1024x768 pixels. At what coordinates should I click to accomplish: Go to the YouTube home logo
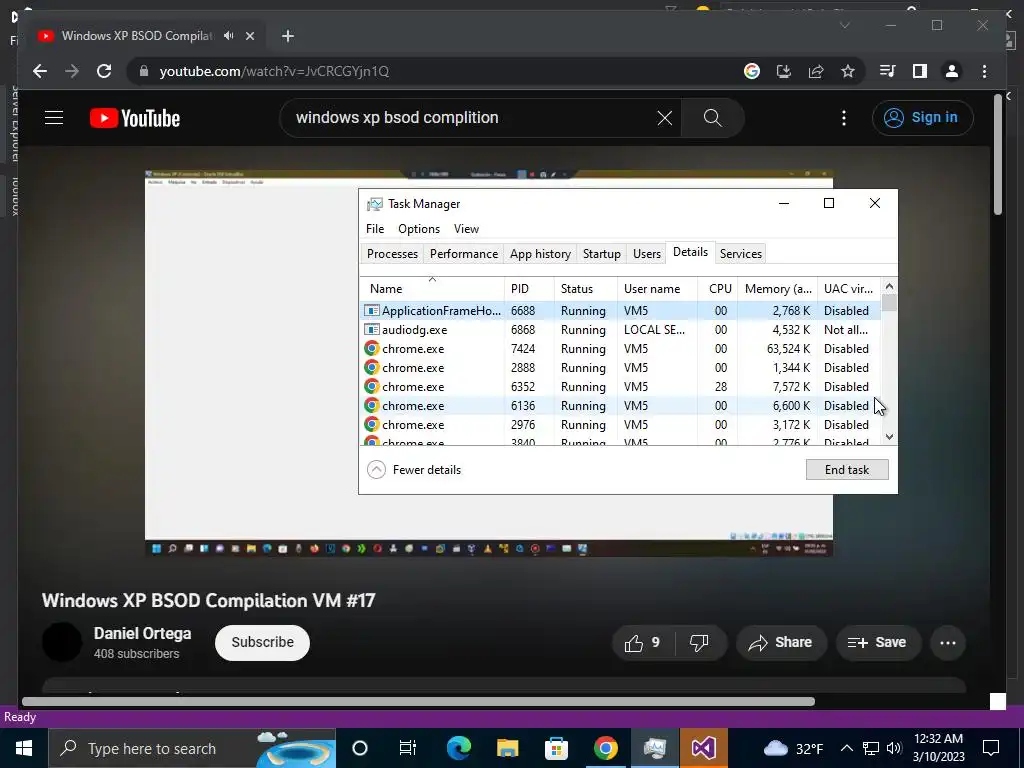tap(135, 118)
